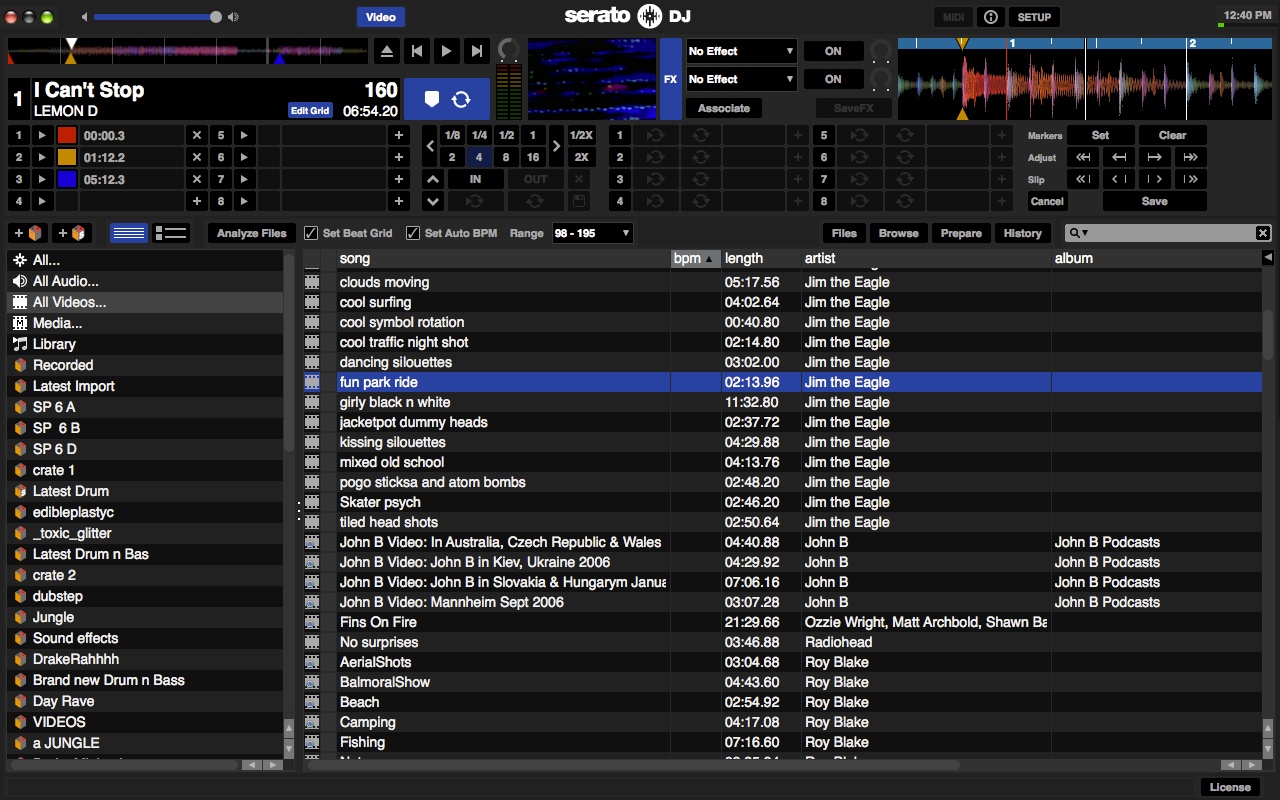Open the History panel tab
This screenshot has width=1280, height=800.
(x=1023, y=233)
